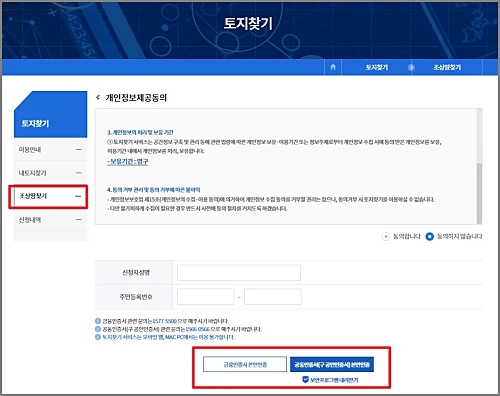Click the 토지찾기 sidebar header
This screenshot has height=396, width=500.
pos(50,114)
